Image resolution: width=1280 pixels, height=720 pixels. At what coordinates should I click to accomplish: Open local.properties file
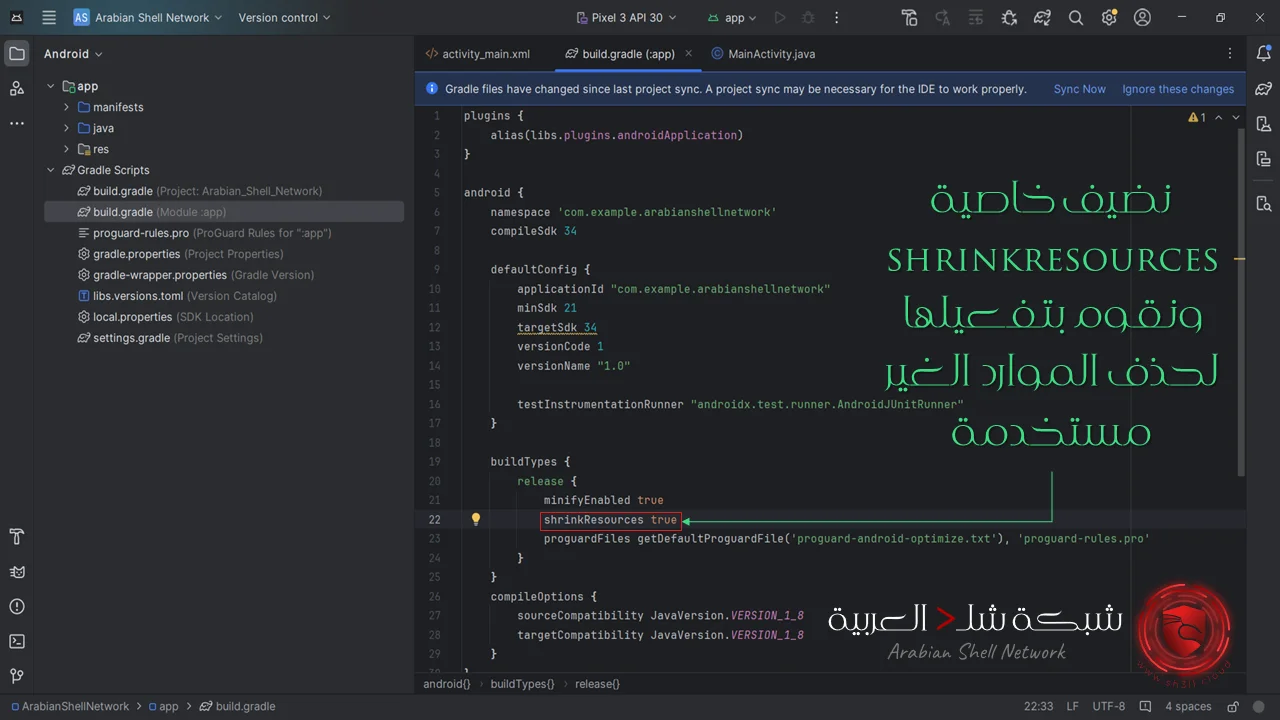click(x=165, y=317)
